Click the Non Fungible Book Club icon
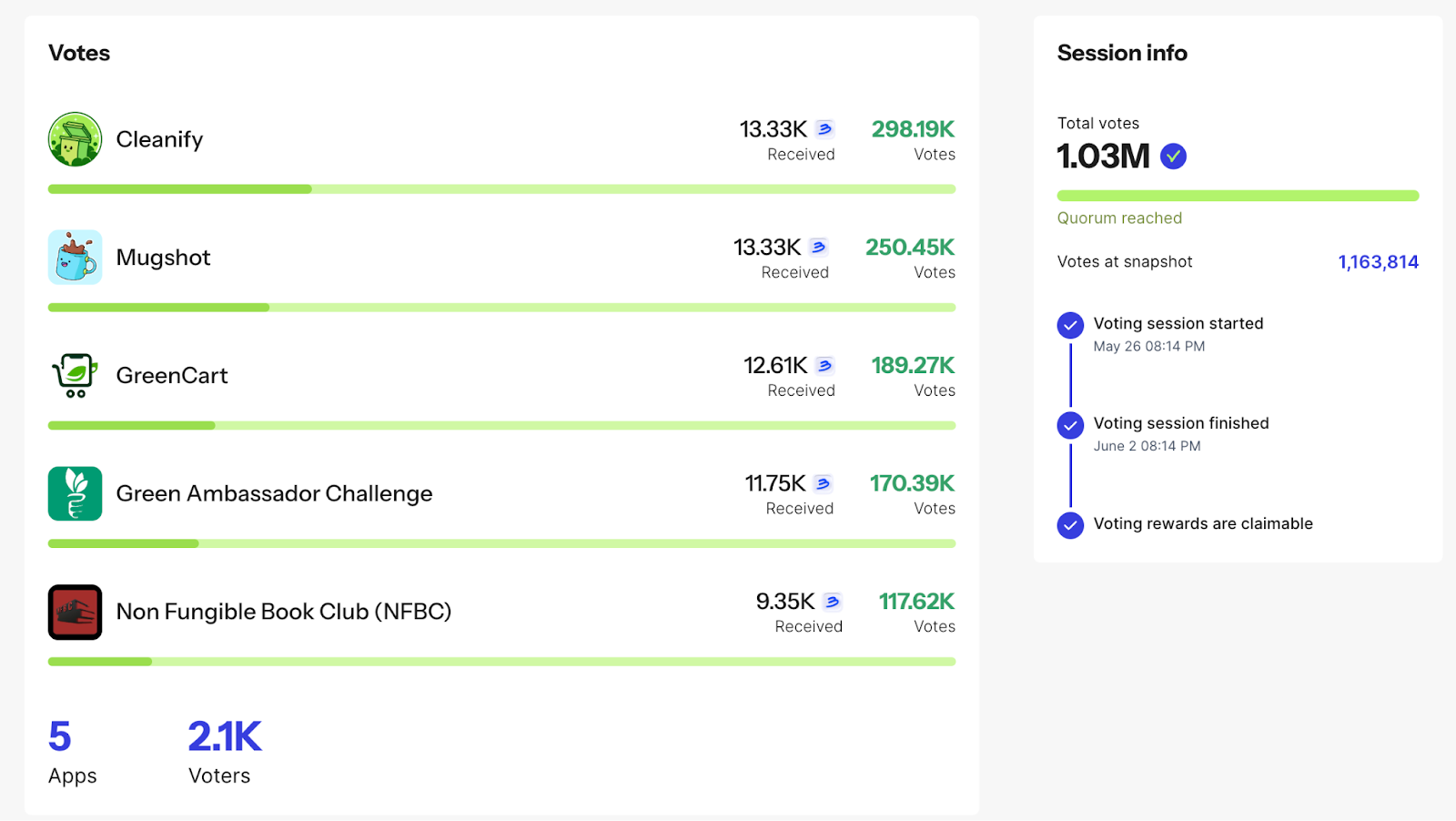This screenshot has width=1456, height=821. pyautogui.click(x=75, y=612)
